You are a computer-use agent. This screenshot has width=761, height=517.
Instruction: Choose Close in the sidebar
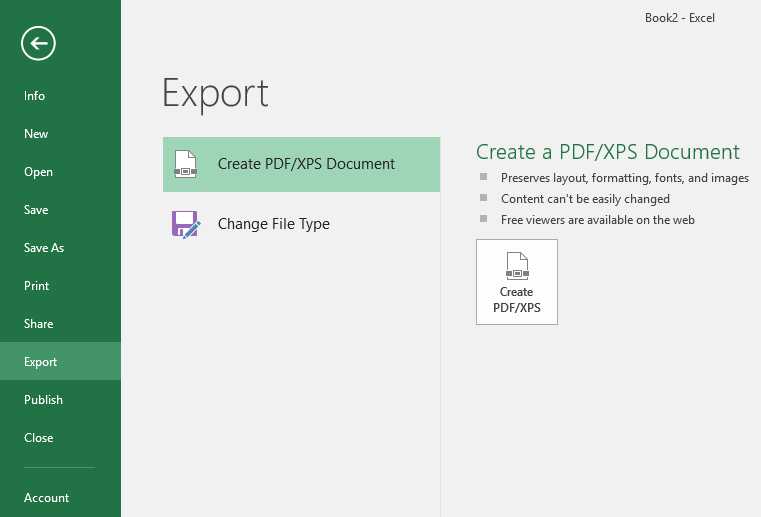pyautogui.click(x=60, y=437)
